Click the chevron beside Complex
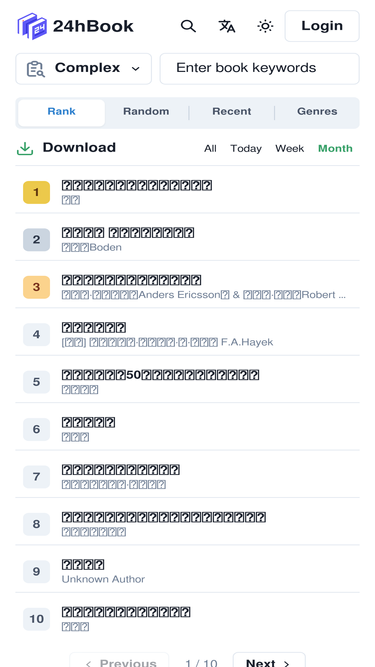375x667 pixels. 136,69
